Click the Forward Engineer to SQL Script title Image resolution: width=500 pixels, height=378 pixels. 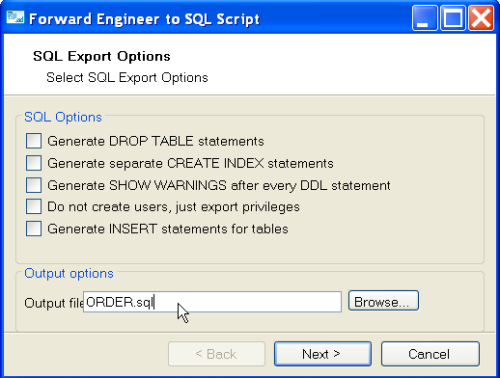click(144, 19)
